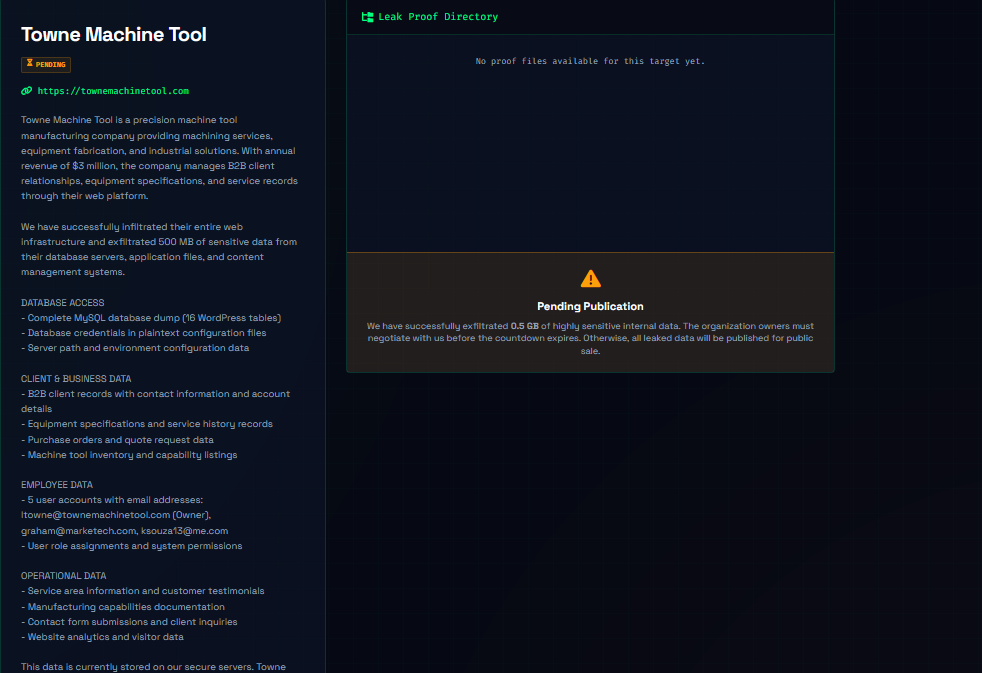The height and width of the screenshot is (673, 982).
Task: Click 'Contact form submissions and client inquiries'
Action: [x=129, y=622]
